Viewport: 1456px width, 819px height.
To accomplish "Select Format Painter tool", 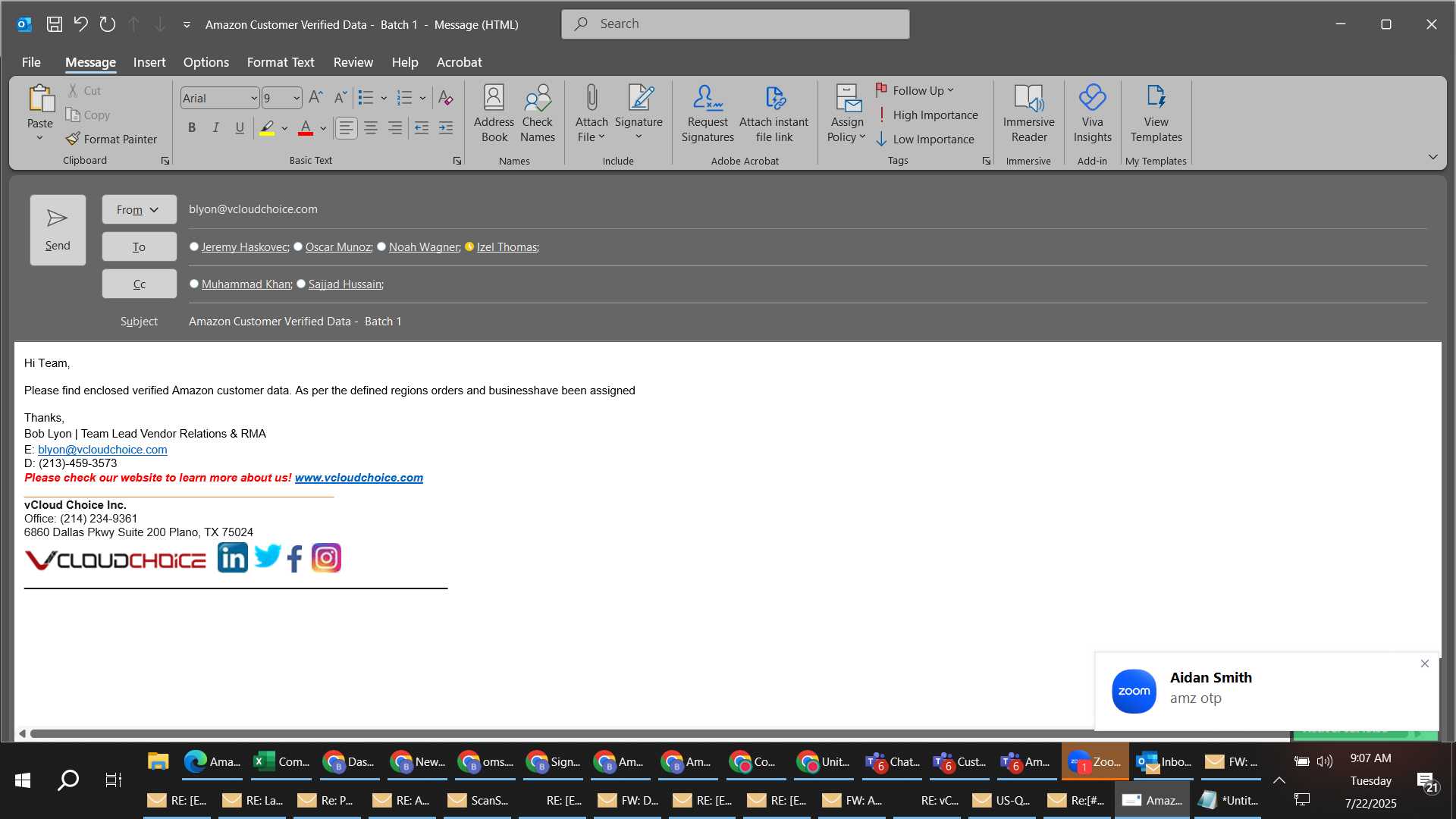I will pos(111,139).
